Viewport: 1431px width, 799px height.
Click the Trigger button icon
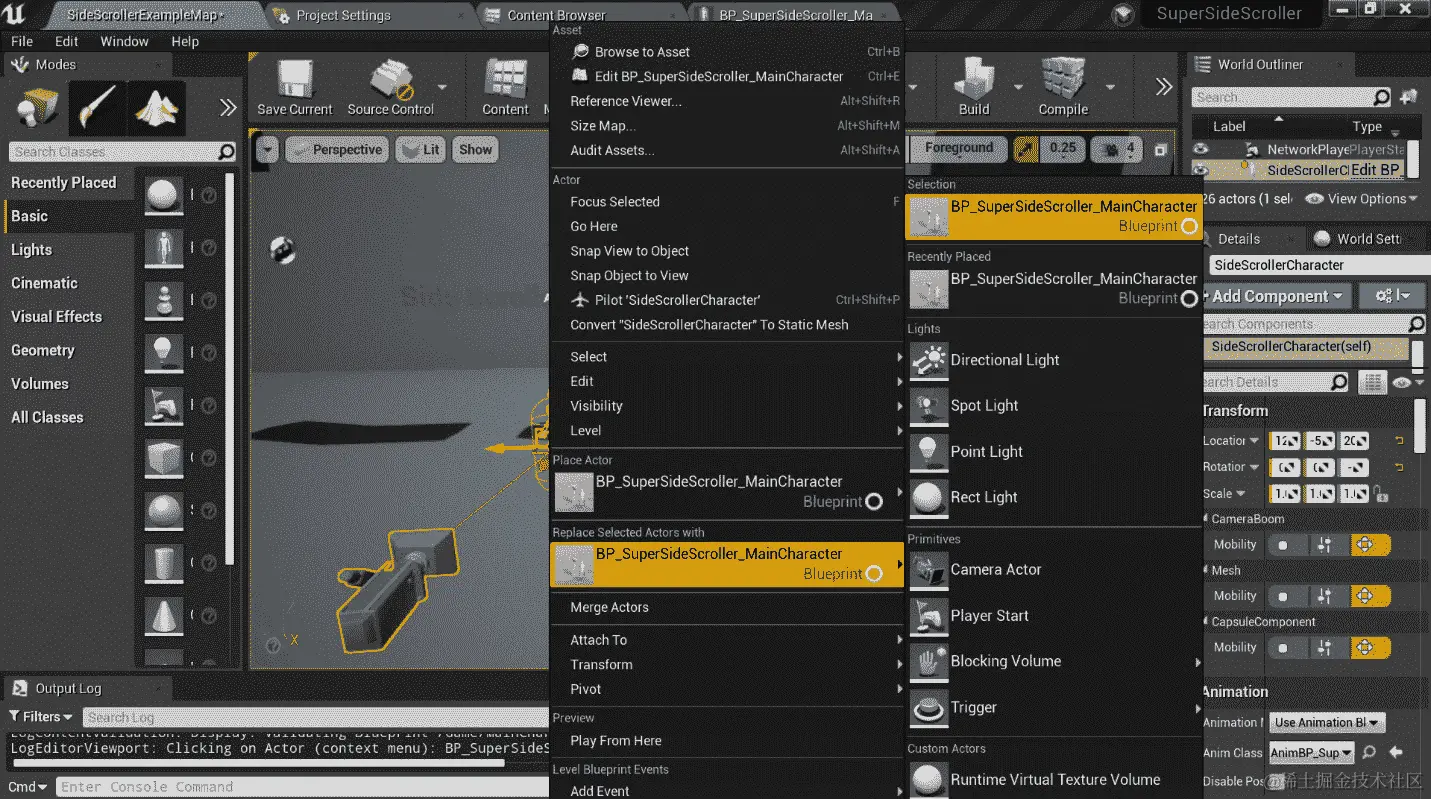point(929,708)
